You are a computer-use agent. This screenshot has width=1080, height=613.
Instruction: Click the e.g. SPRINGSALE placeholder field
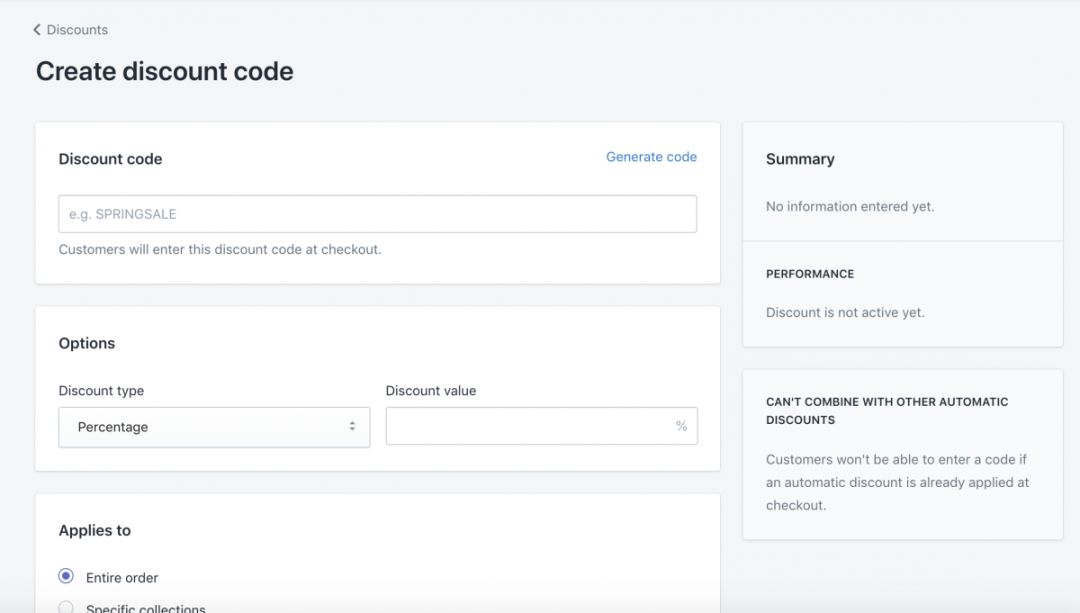[377, 213]
